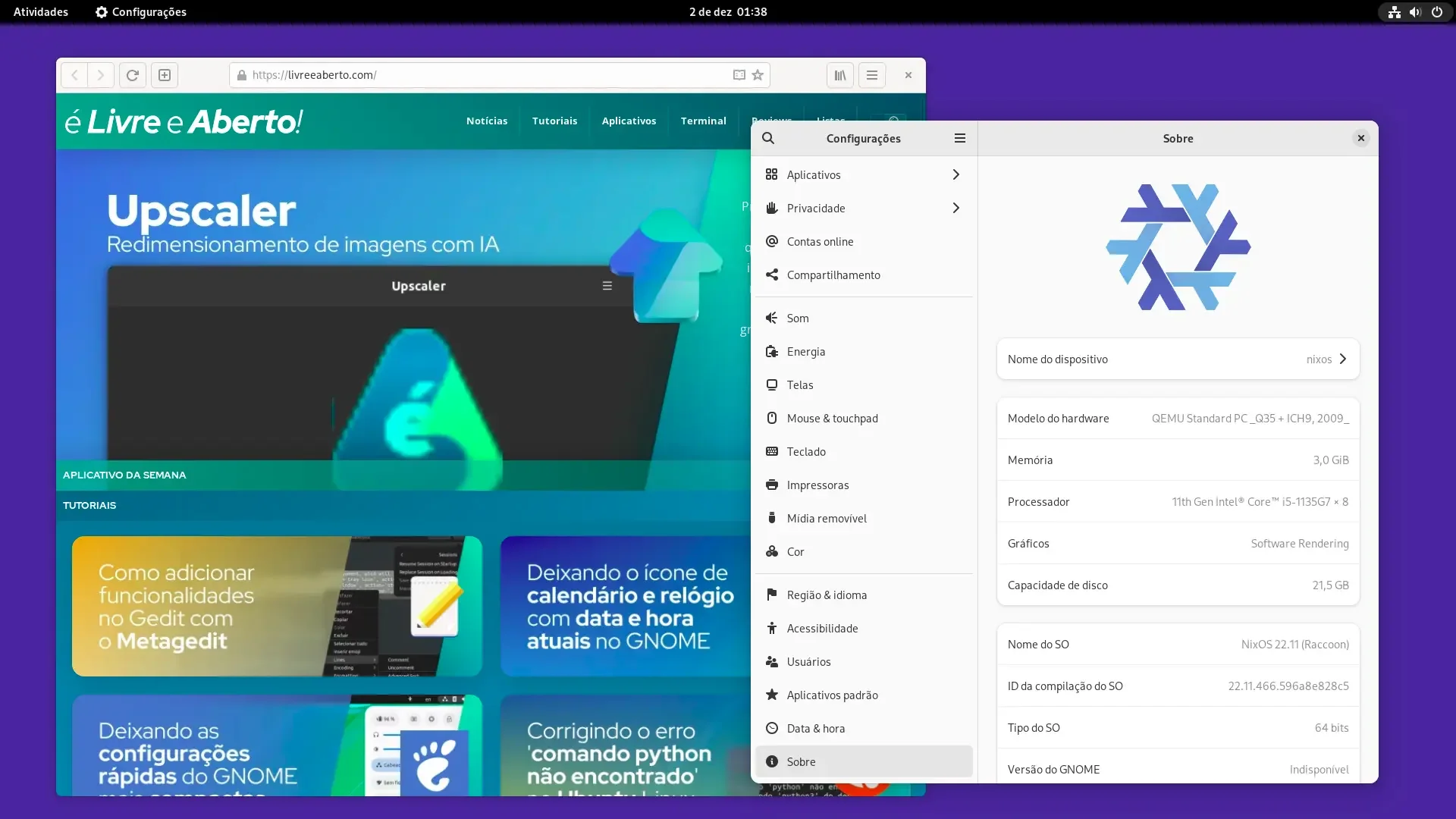Open Configurações app menu in top bar

[141, 12]
